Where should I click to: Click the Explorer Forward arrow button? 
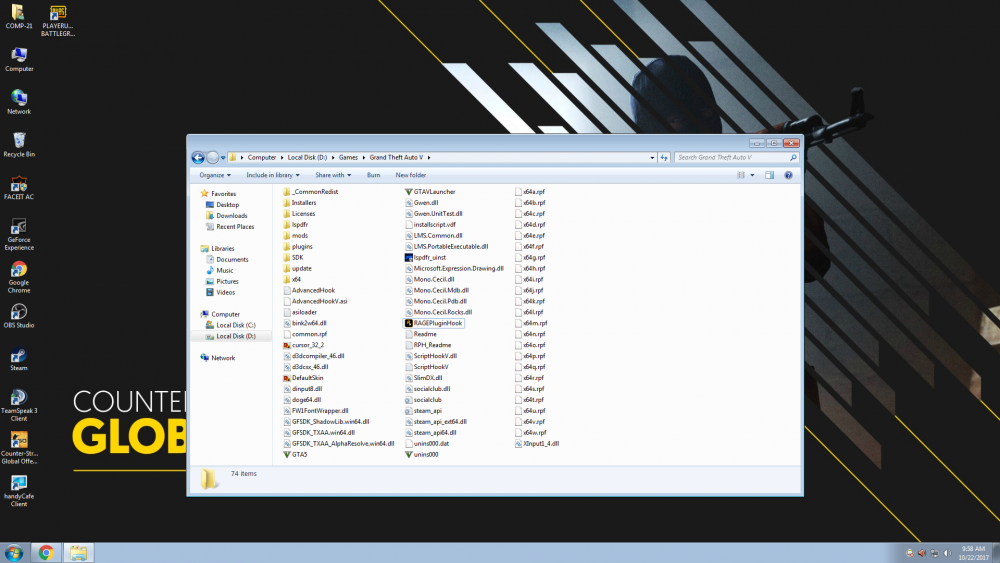click(212, 157)
